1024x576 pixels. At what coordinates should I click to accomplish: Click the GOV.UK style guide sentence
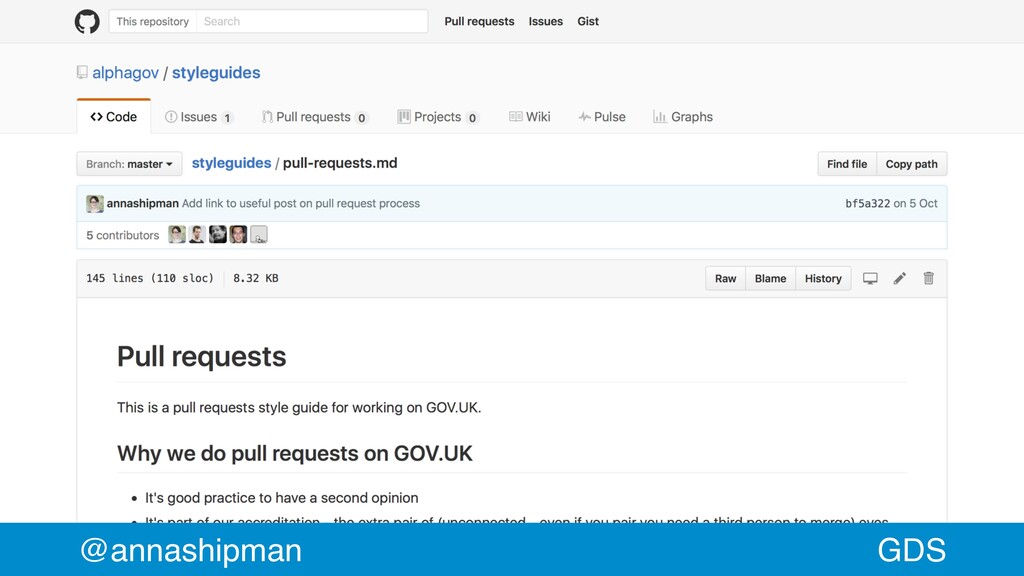(299, 408)
